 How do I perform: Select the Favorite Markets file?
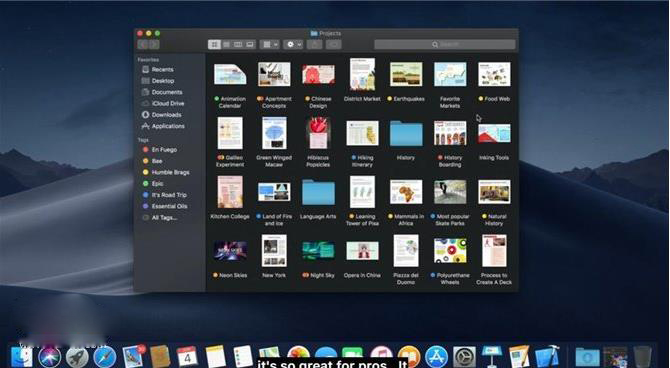[450, 74]
